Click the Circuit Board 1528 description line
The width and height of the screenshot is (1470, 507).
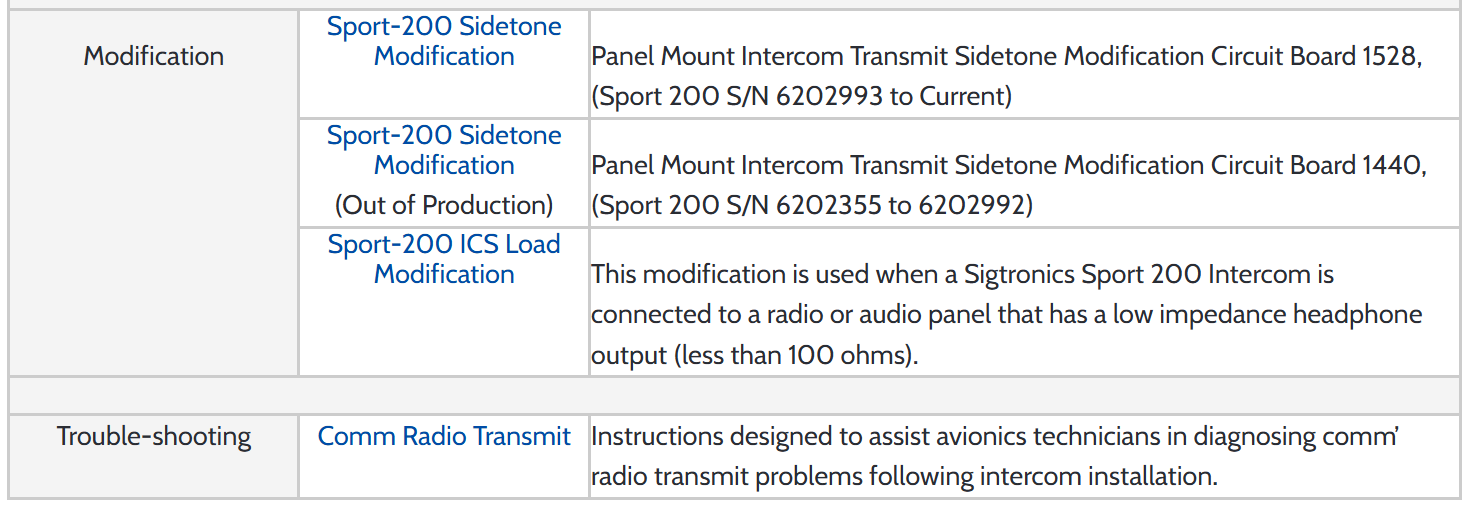tap(1005, 56)
